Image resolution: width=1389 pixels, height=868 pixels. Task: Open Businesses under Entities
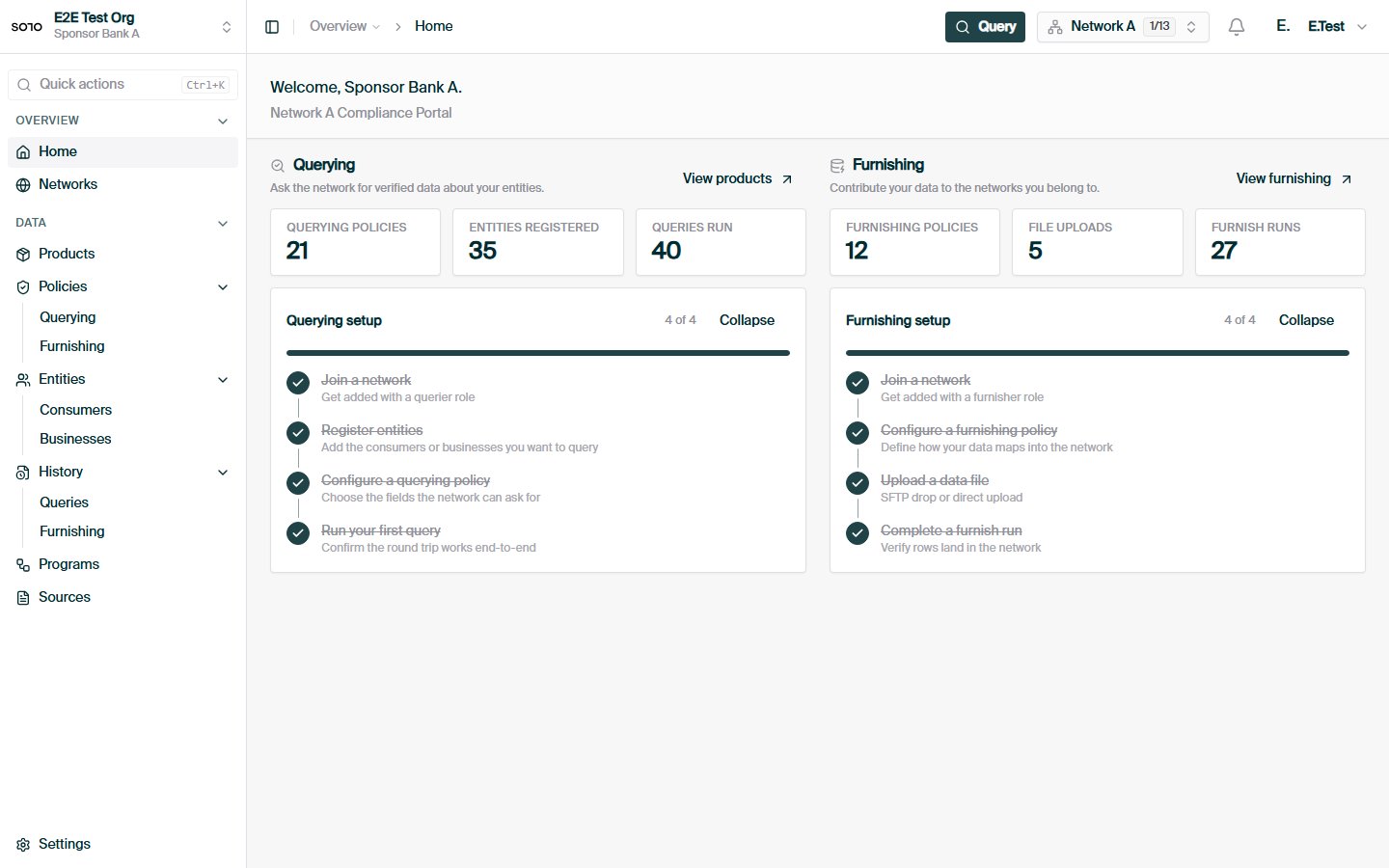75,439
